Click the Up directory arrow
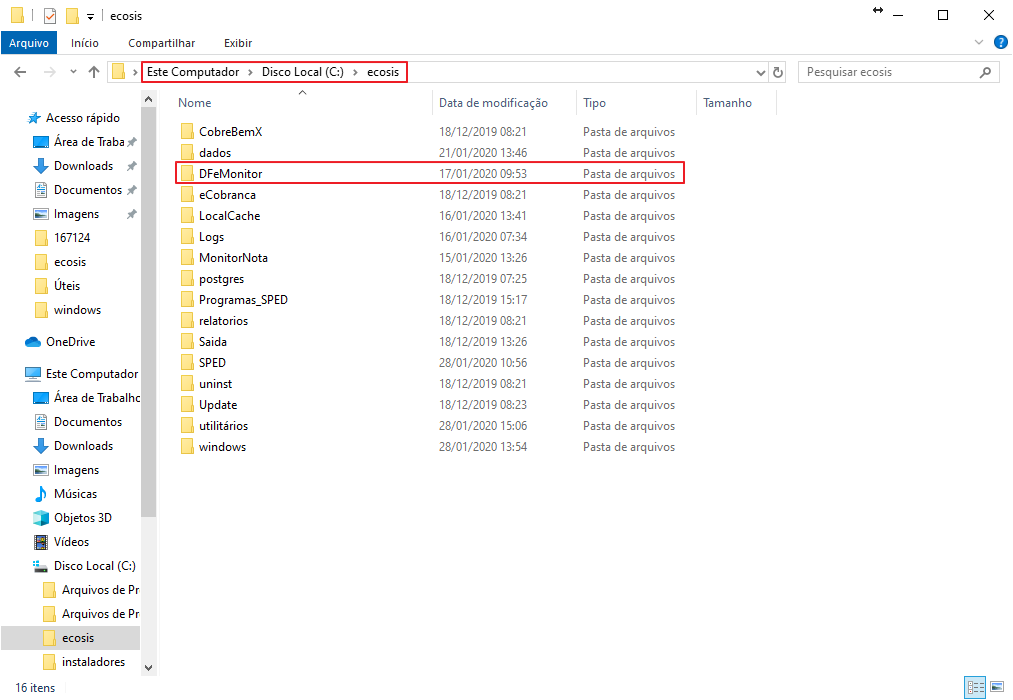Viewport: 1013px width, 700px height. coord(94,72)
